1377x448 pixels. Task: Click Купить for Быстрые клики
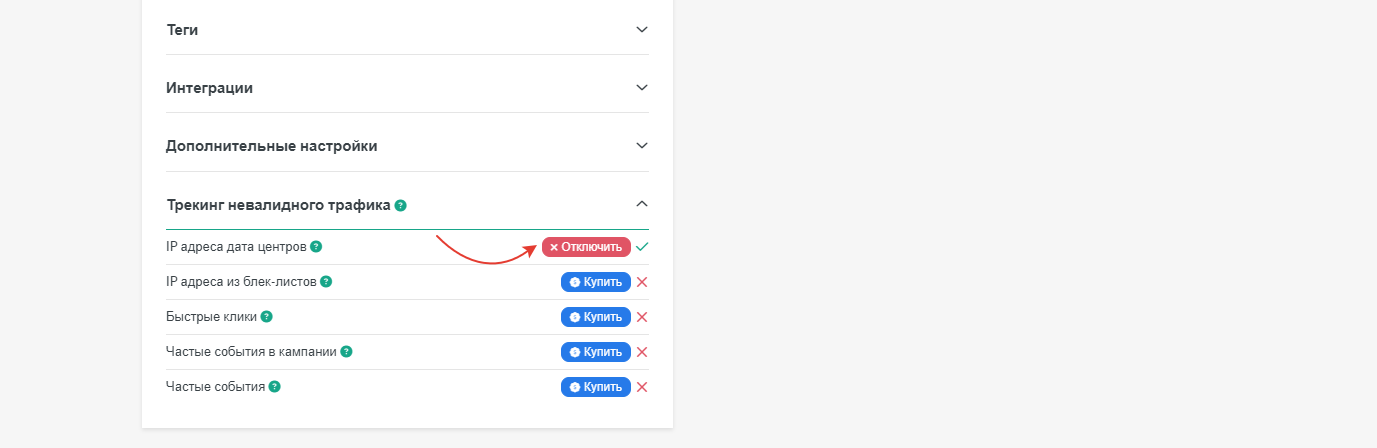(596, 317)
